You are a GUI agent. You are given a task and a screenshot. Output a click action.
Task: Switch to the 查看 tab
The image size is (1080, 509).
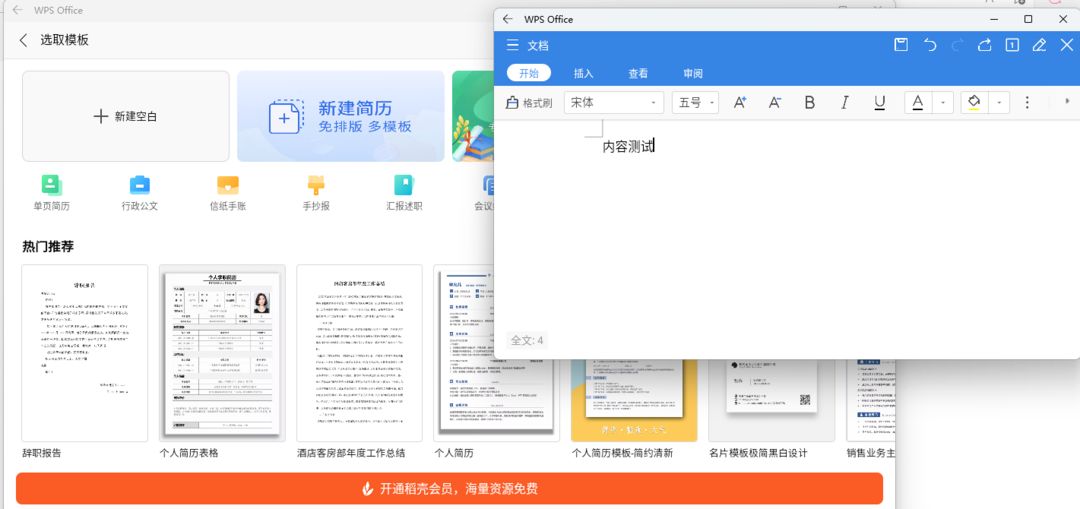[638, 73]
